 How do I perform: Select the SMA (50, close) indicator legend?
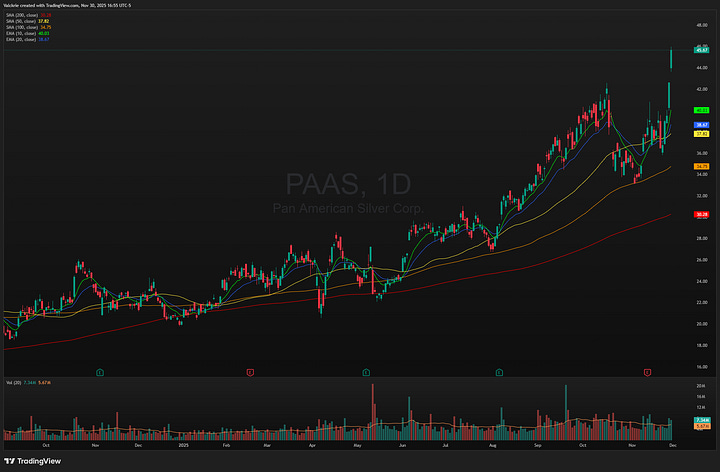tap(28, 21)
